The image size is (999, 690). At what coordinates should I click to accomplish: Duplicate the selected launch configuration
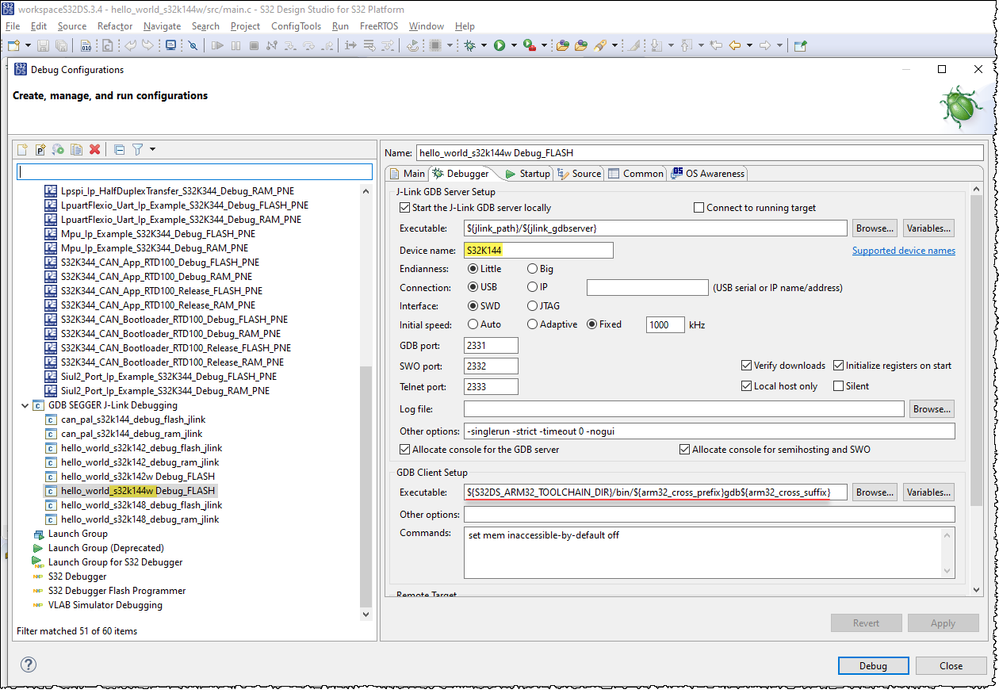click(x=76, y=150)
